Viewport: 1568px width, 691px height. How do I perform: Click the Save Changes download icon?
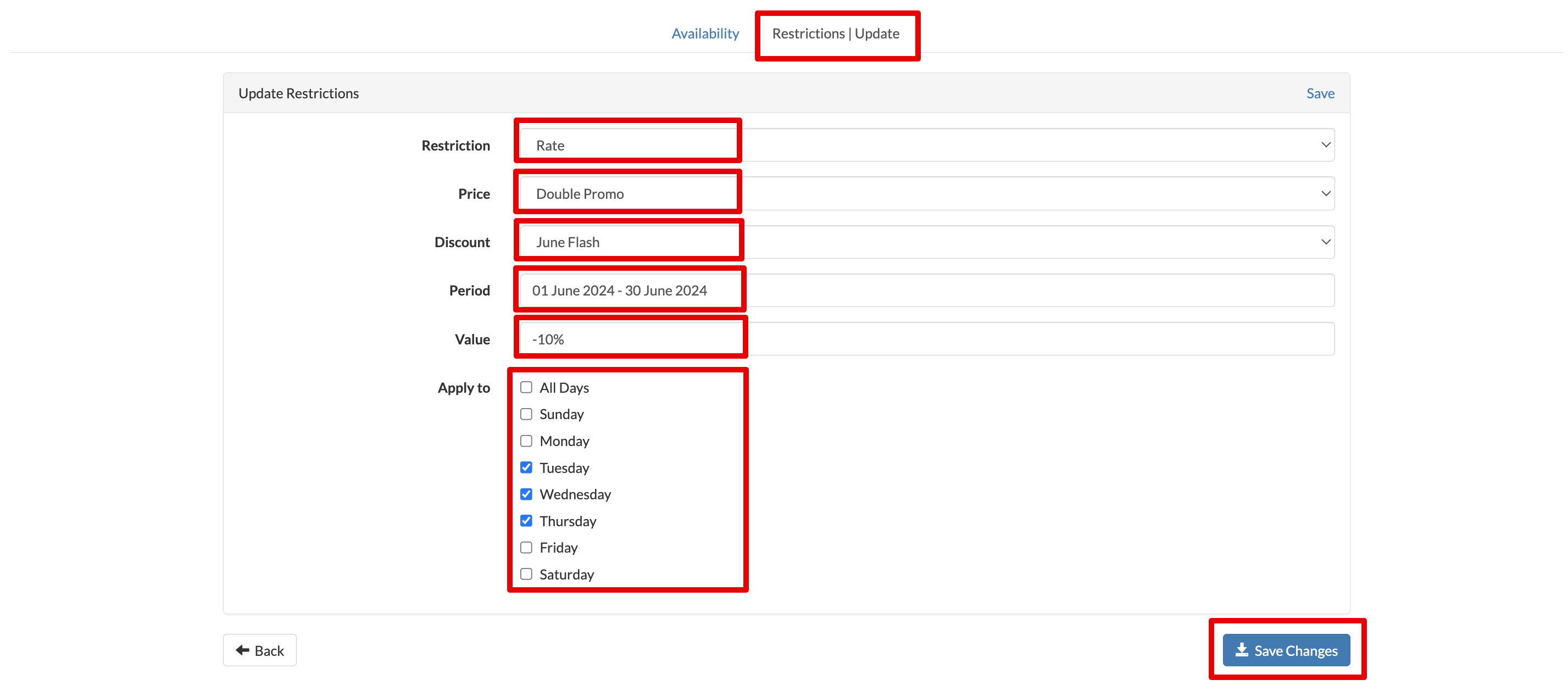point(1242,650)
